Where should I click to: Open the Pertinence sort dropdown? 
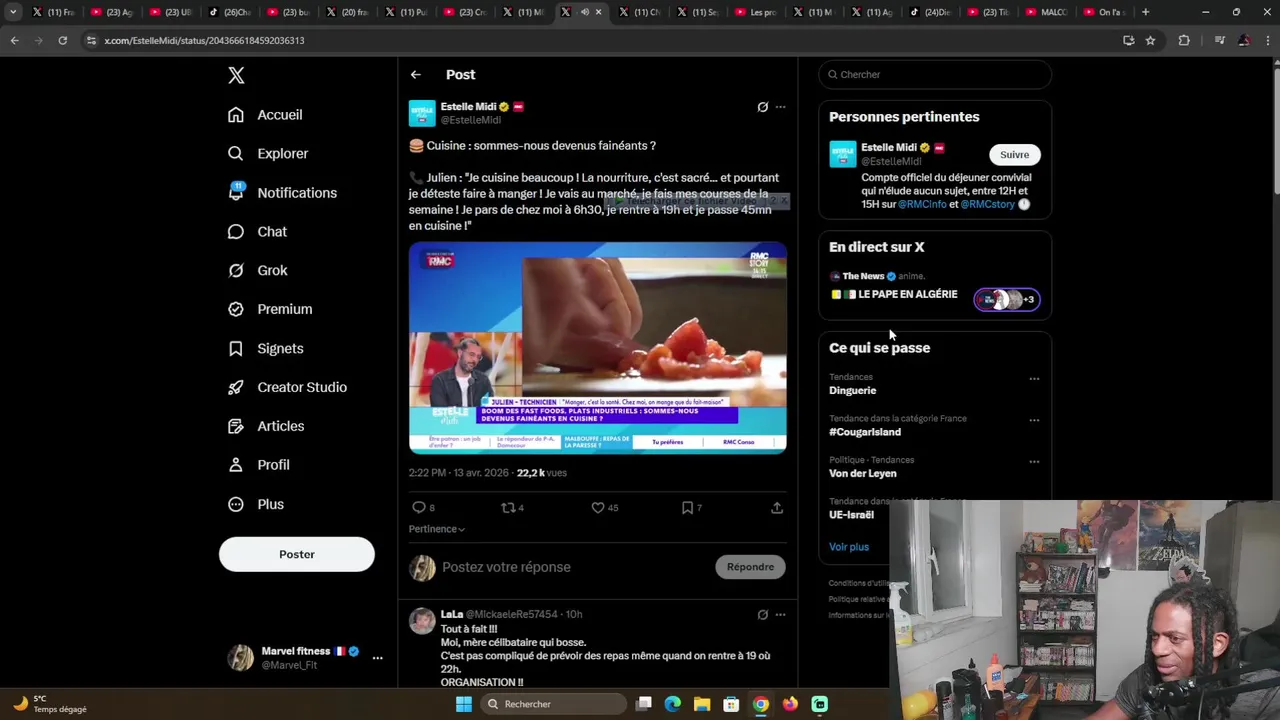tap(437, 529)
